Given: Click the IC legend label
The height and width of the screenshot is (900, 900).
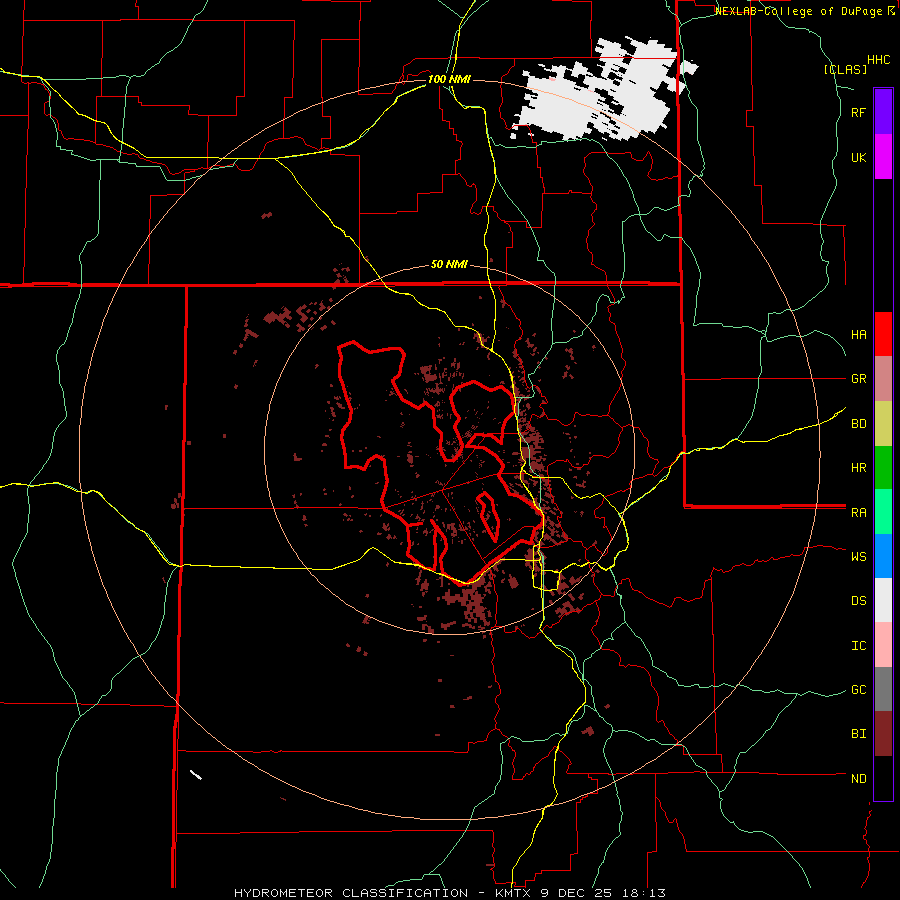Looking at the screenshot, I should coord(858,646).
